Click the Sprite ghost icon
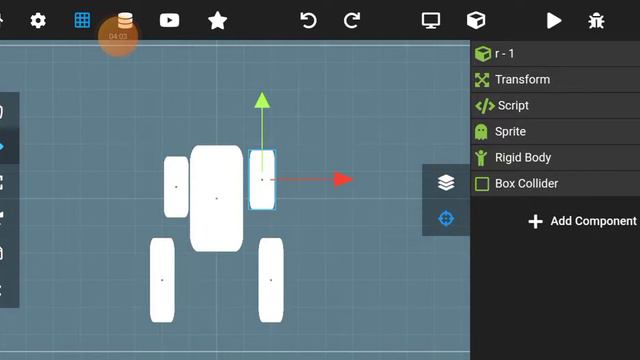Screen dimensions: 640x360 pos(481,132)
